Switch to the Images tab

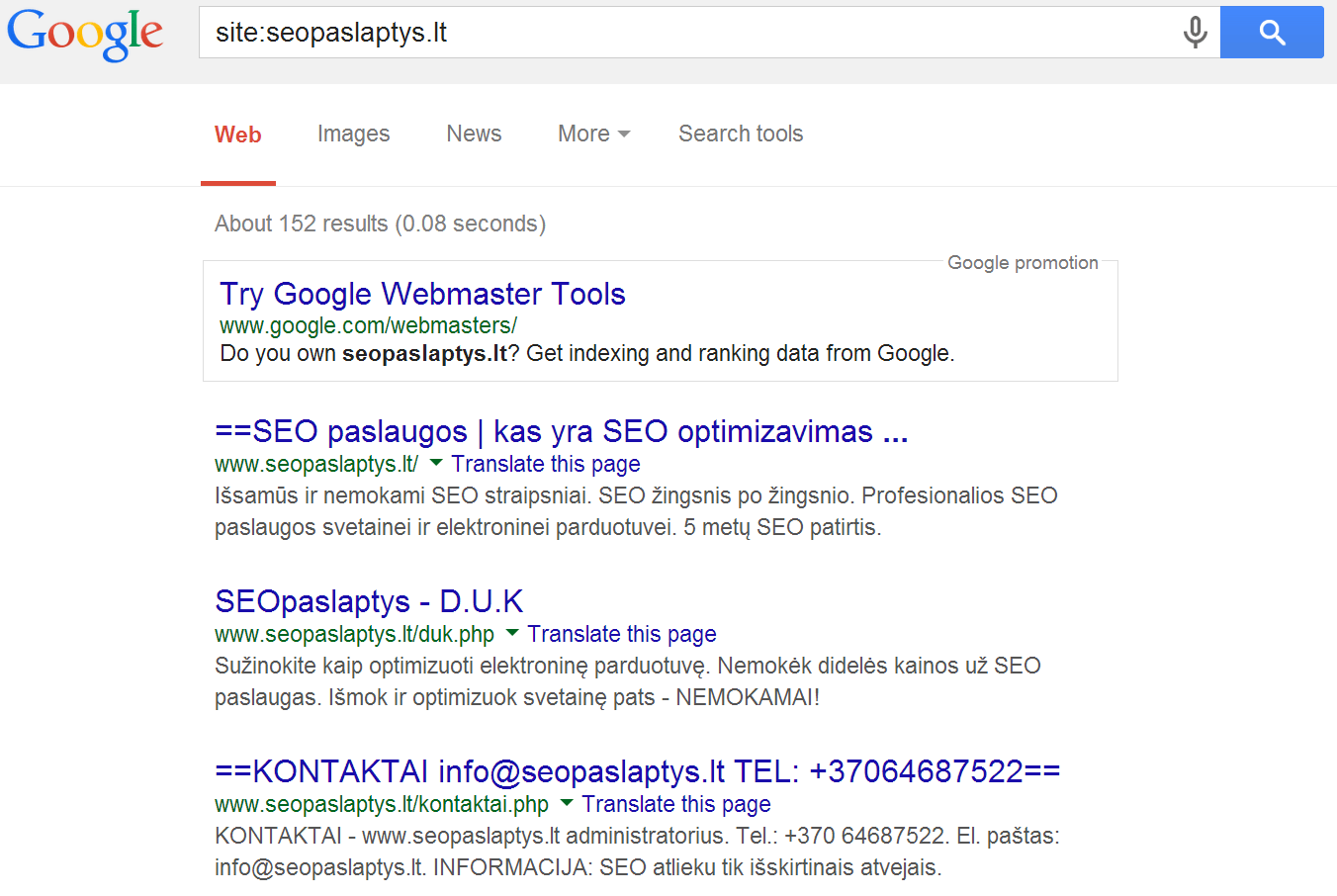point(353,134)
